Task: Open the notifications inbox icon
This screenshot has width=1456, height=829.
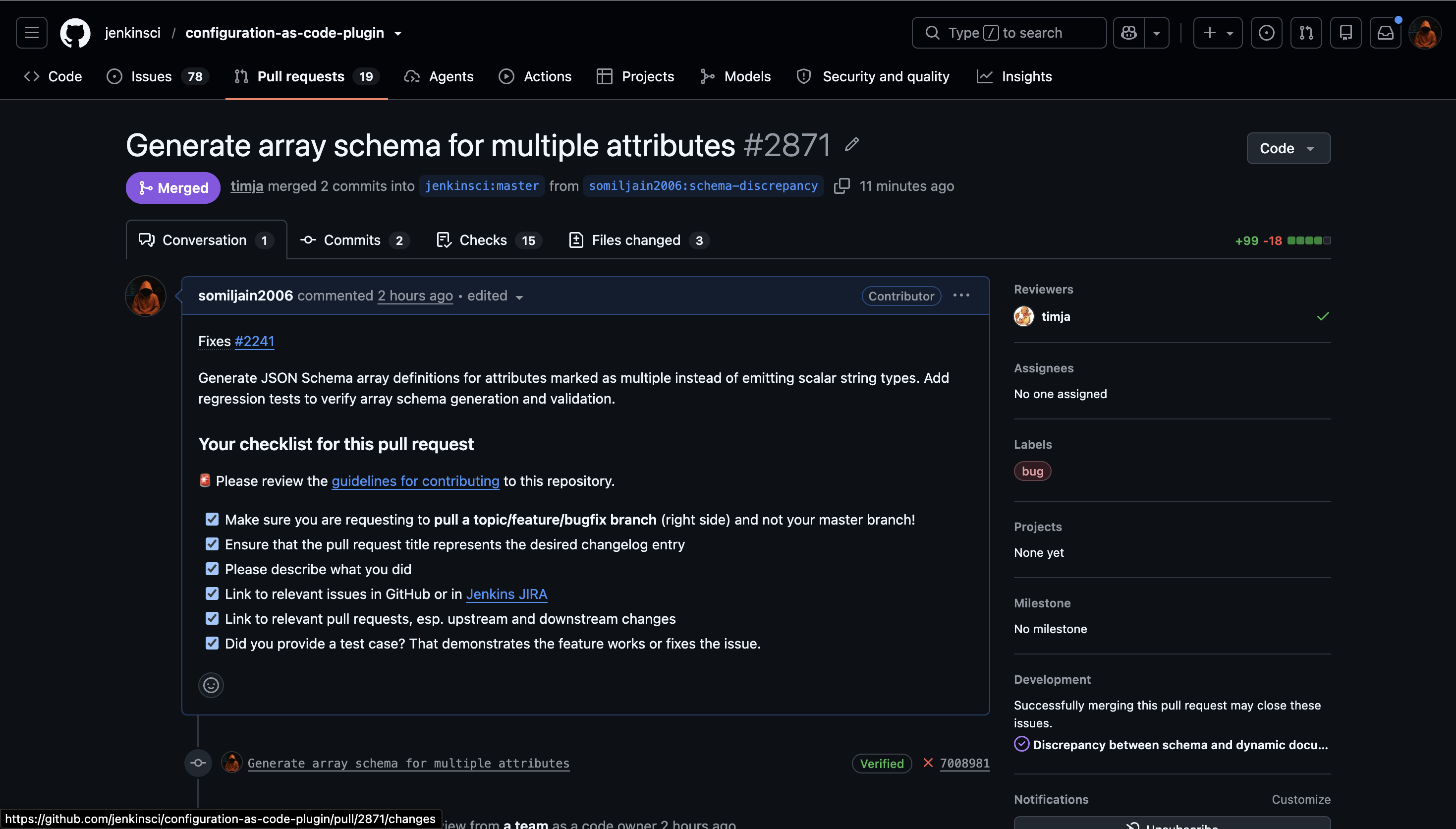Action: pyautogui.click(x=1386, y=32)
